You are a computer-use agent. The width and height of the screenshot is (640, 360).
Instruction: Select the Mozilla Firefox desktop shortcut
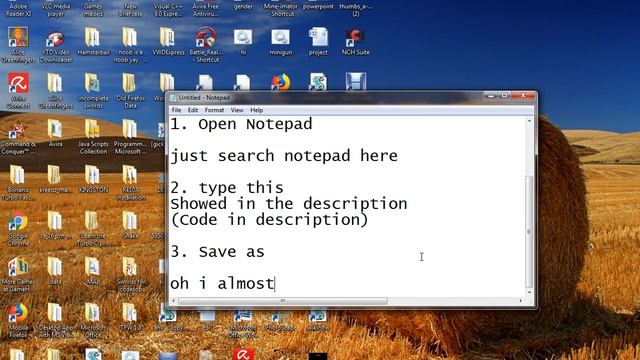click(18, 321)
